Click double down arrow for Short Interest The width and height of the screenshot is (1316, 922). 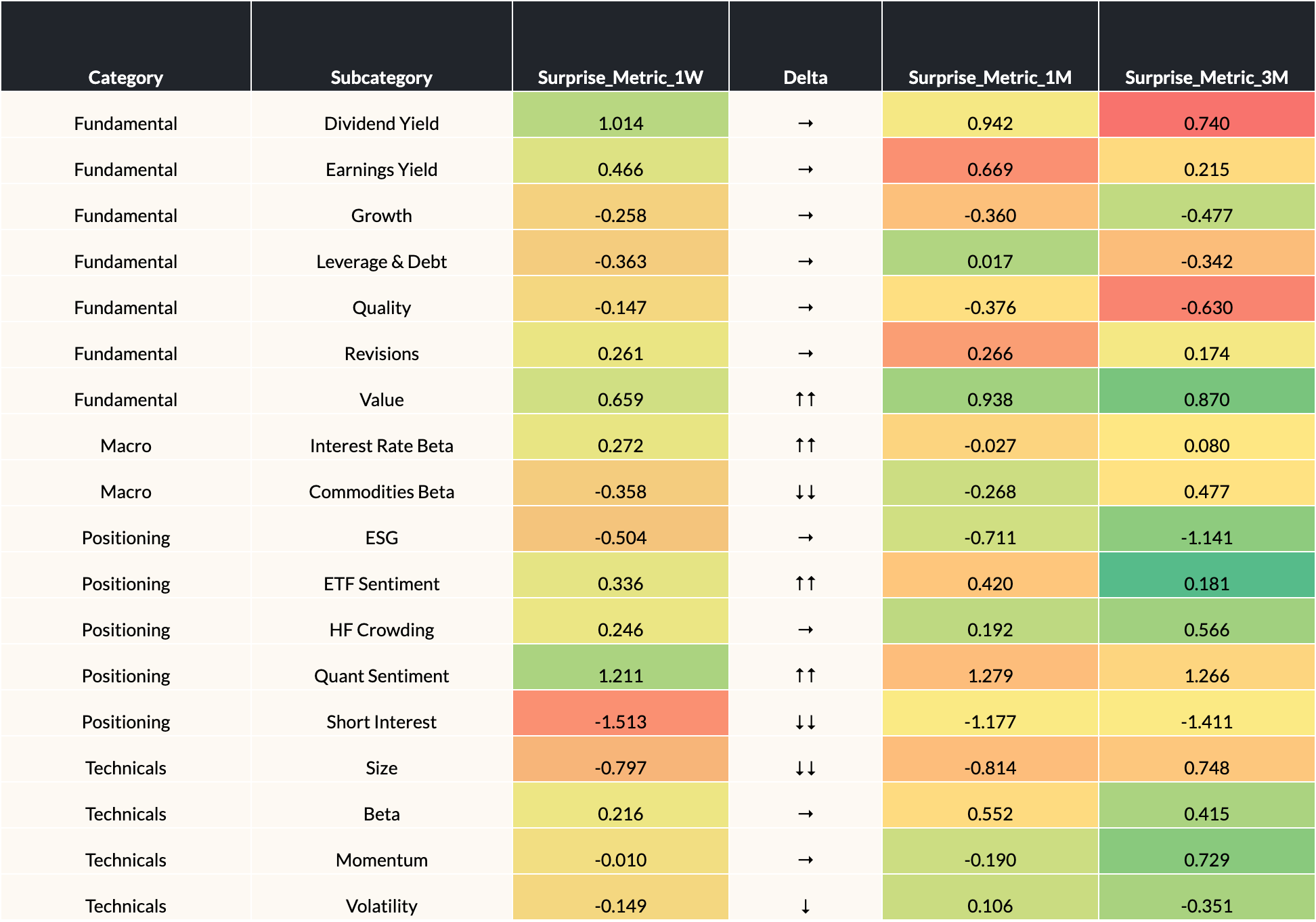(805, 722)
